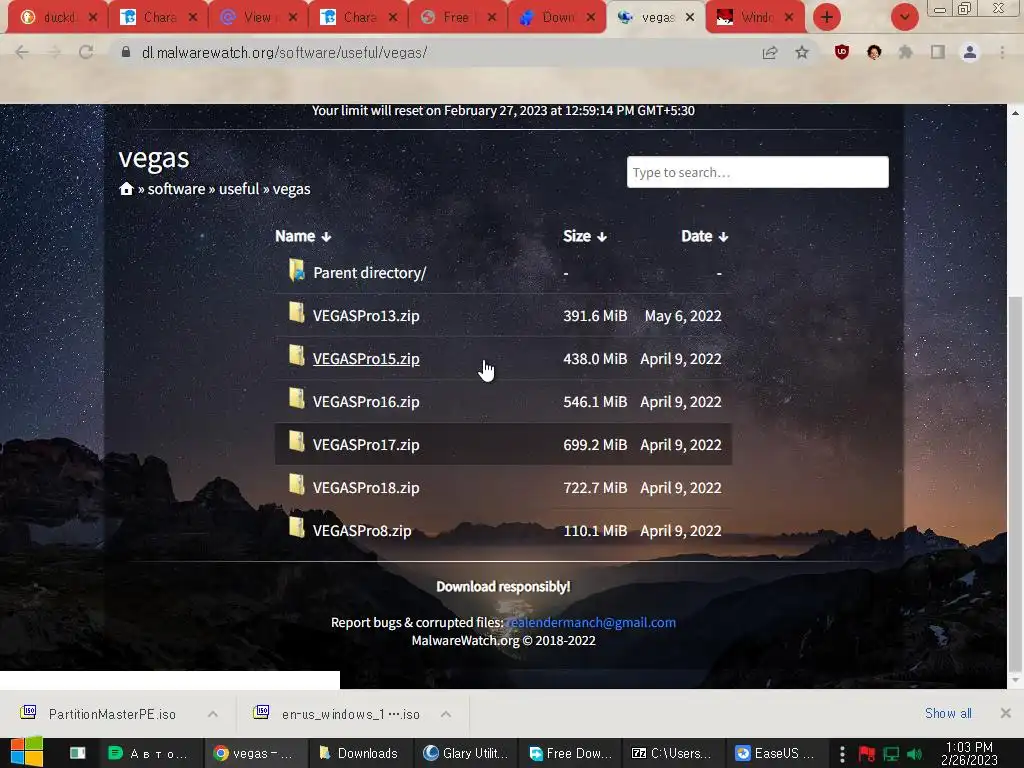The height and width of the screenshot is (768, 1024).
Task: Click the VEGASPro18.zip folder icon
Action: pos(296,485)
